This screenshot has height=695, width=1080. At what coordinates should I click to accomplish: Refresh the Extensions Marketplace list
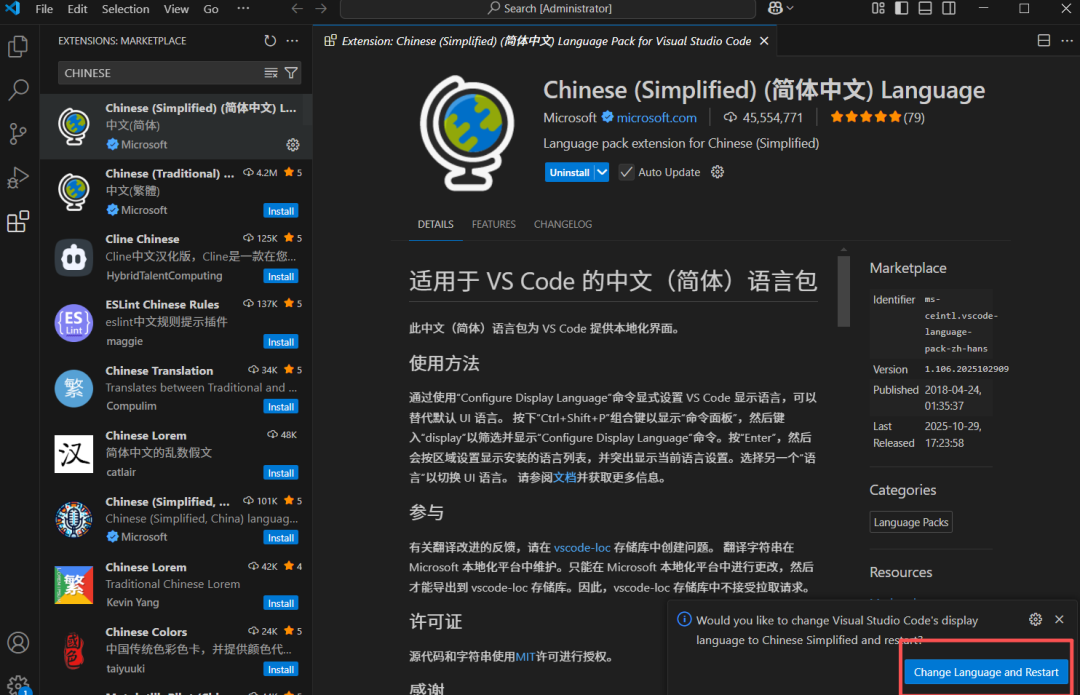point(269,40)
